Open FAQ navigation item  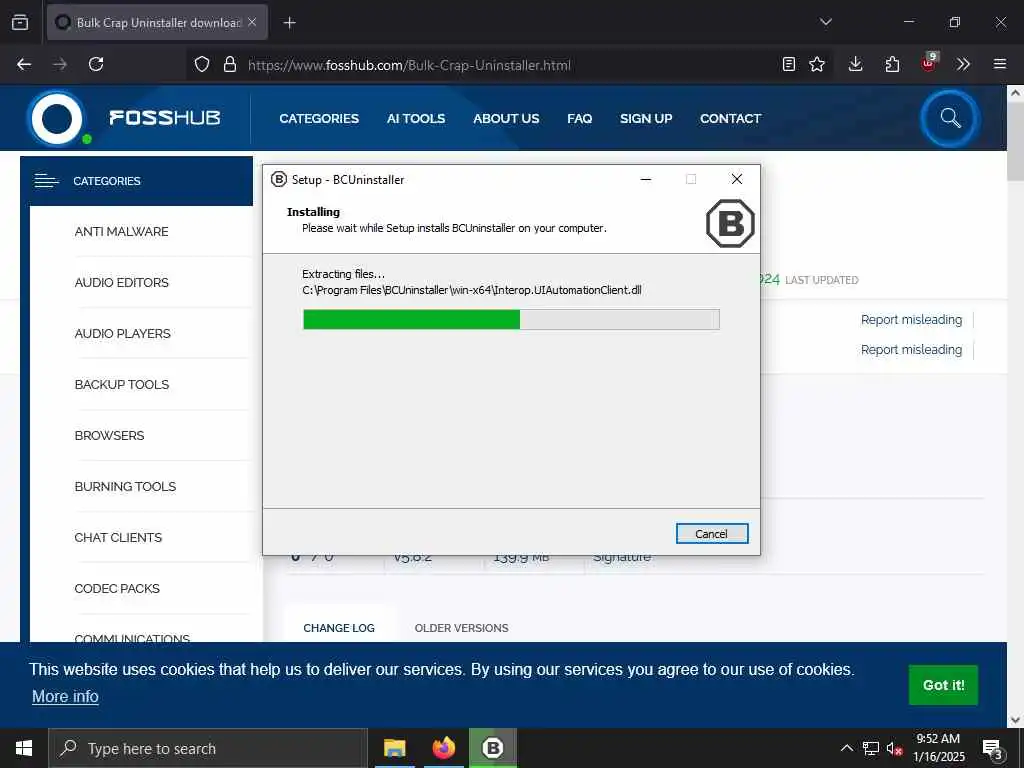[579, 119]
